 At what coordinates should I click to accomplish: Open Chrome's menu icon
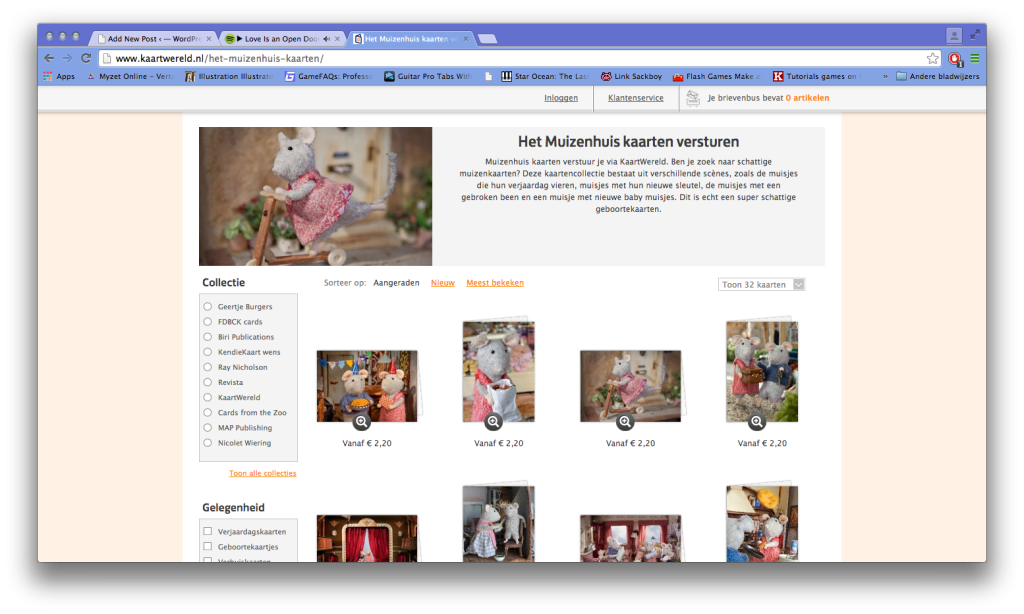point(977,58)
